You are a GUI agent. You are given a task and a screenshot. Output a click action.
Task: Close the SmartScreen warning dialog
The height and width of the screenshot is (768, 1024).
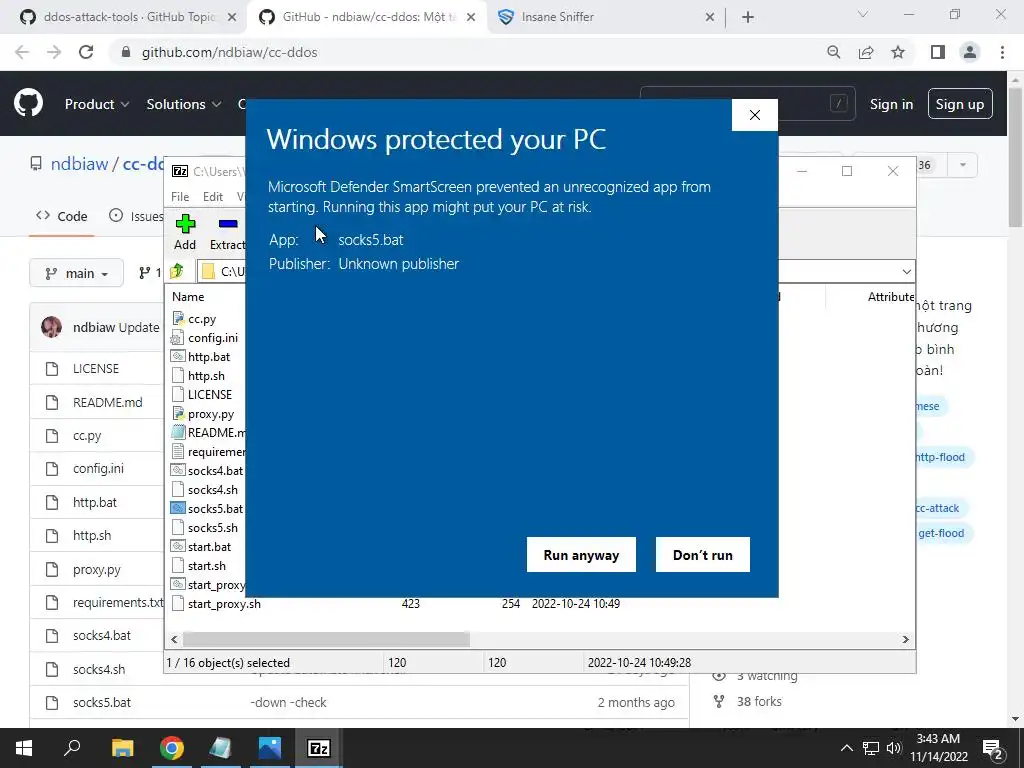pos(755,115)
